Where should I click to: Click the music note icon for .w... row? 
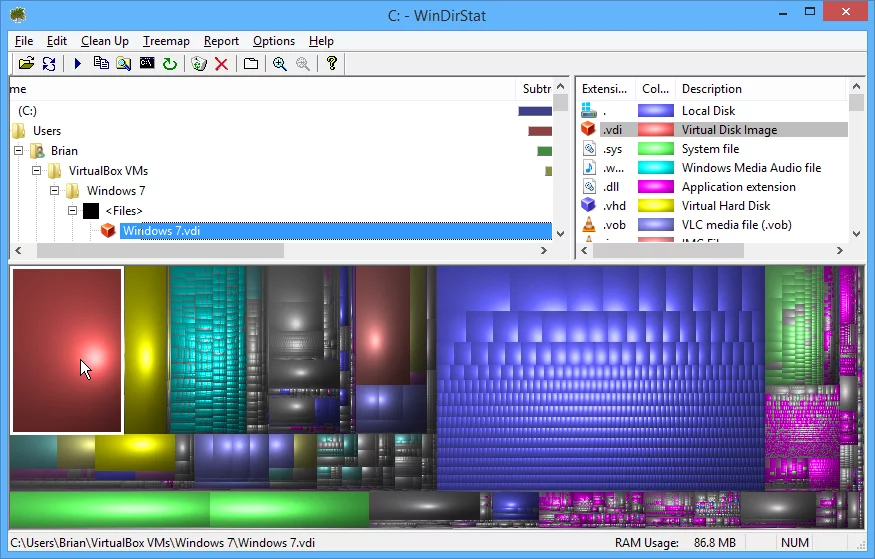[x=589, y=167]
